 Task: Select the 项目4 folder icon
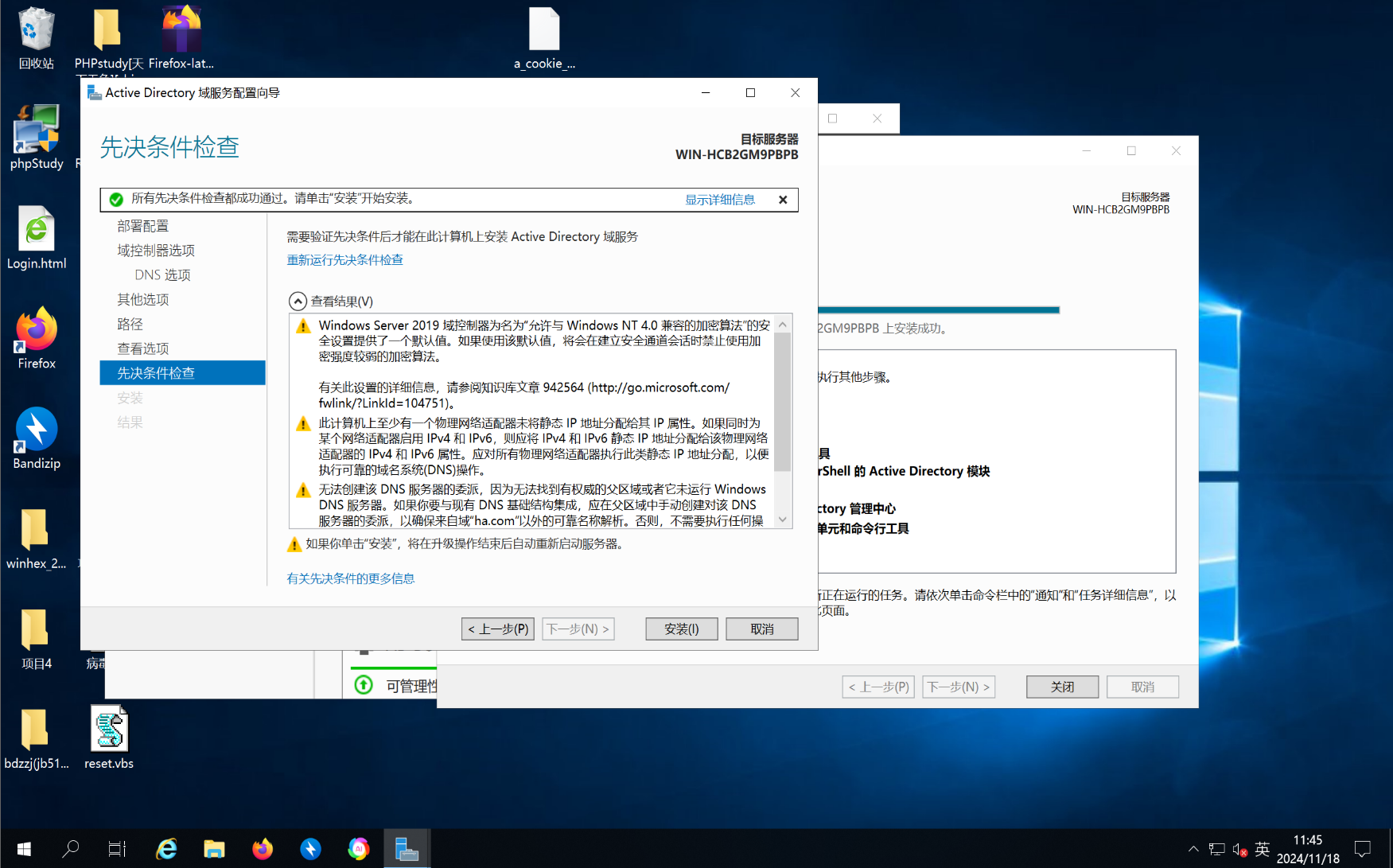click(x=37, y=639)
